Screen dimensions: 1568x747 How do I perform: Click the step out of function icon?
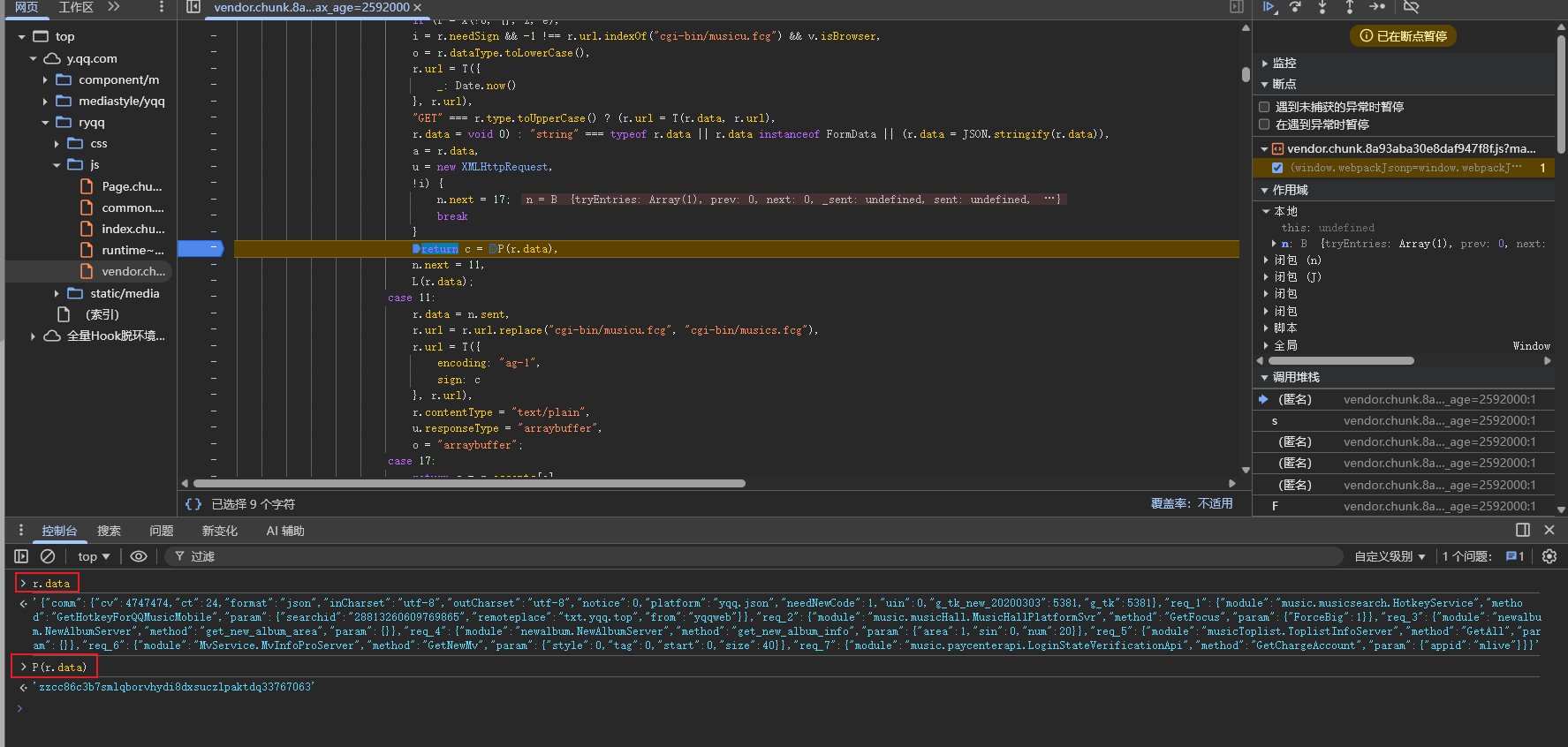[x=1350, y=7]
